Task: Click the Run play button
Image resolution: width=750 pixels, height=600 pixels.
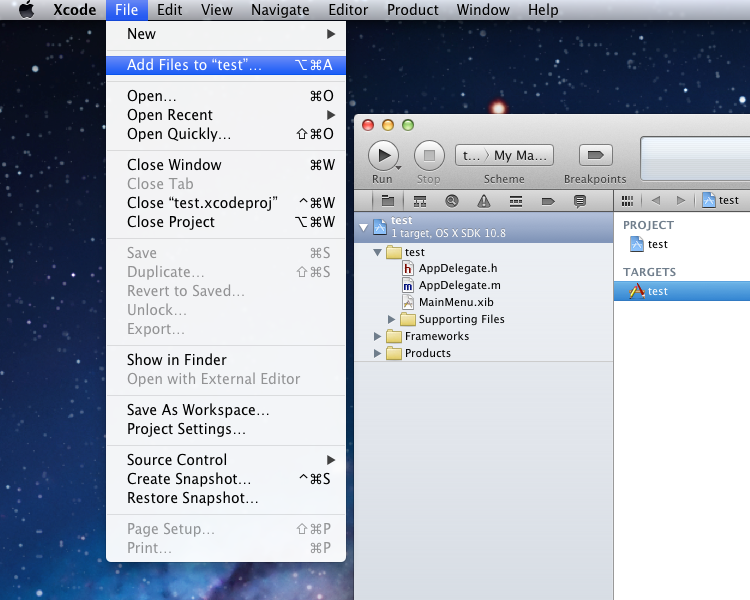Action: [383, 155]
